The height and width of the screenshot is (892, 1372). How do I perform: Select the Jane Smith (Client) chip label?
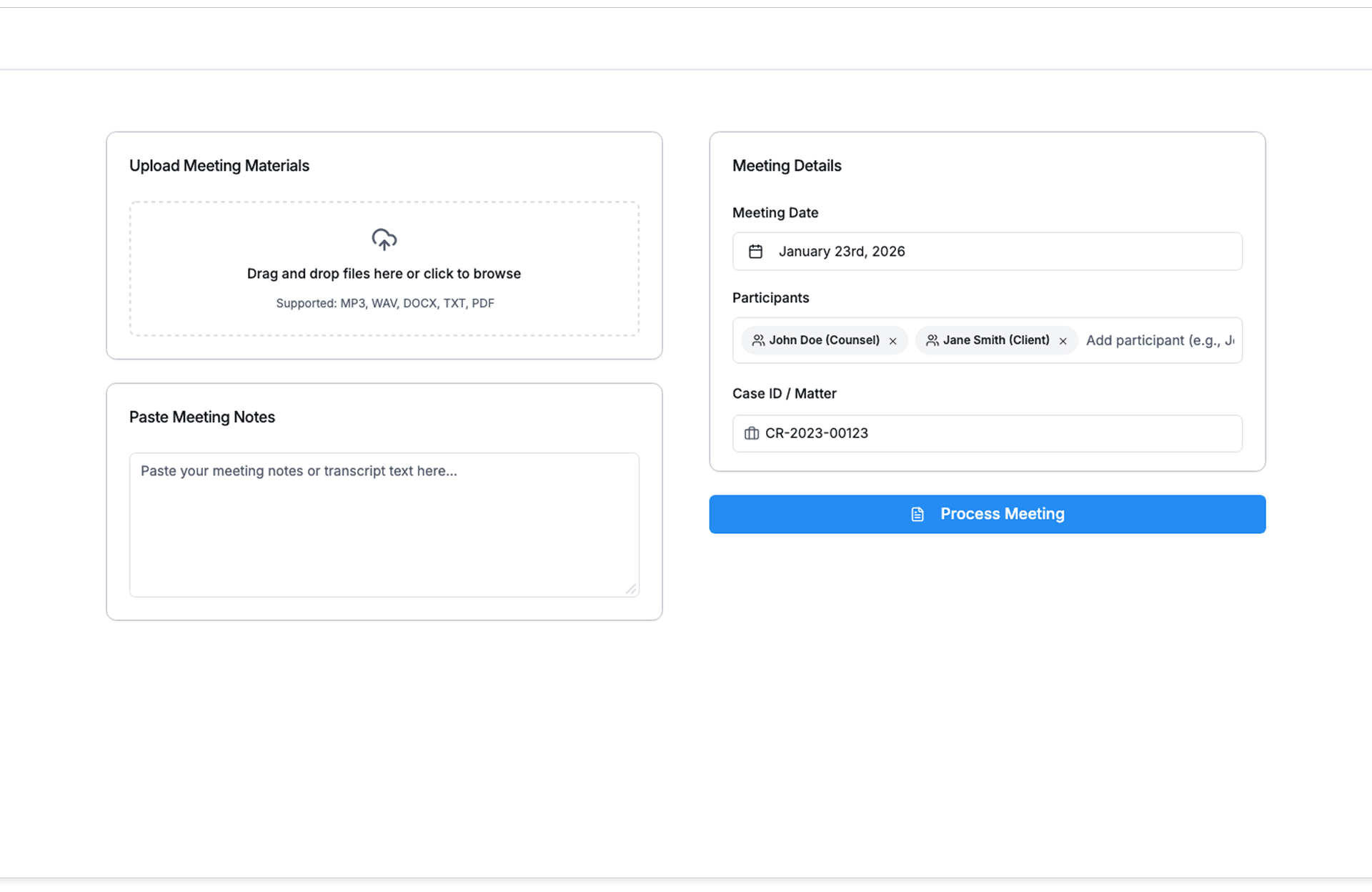tap(995, 340)
